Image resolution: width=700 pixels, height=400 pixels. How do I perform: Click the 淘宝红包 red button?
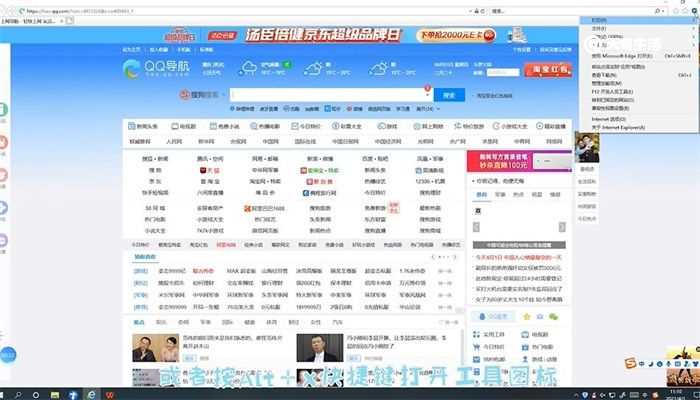point(548,70)
